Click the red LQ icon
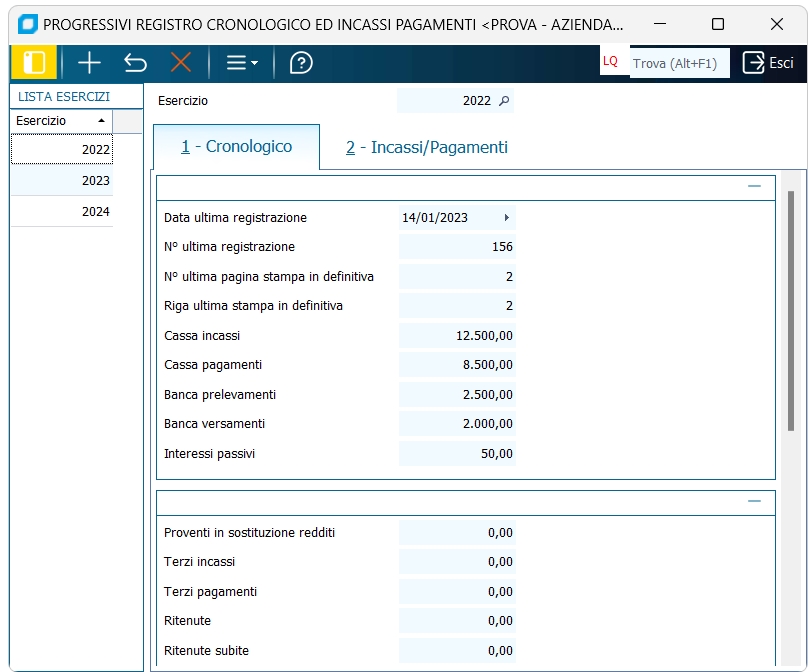Screen dimensions: 810x672 coord(610,62)
